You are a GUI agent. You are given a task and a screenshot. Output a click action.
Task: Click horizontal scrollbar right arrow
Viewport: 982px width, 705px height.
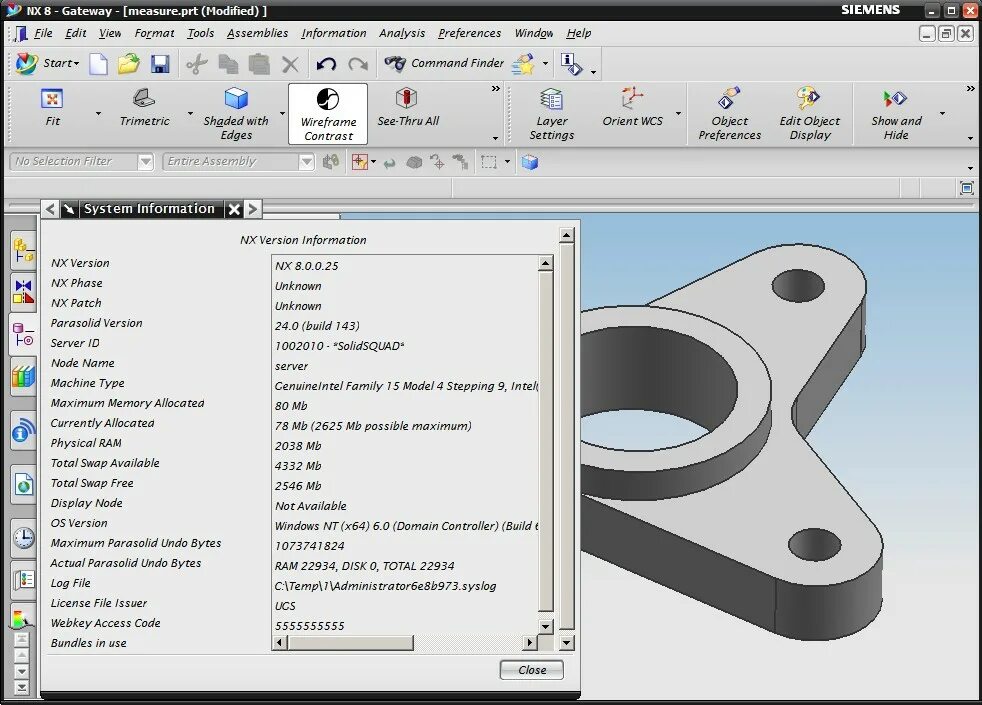[530, 642]
